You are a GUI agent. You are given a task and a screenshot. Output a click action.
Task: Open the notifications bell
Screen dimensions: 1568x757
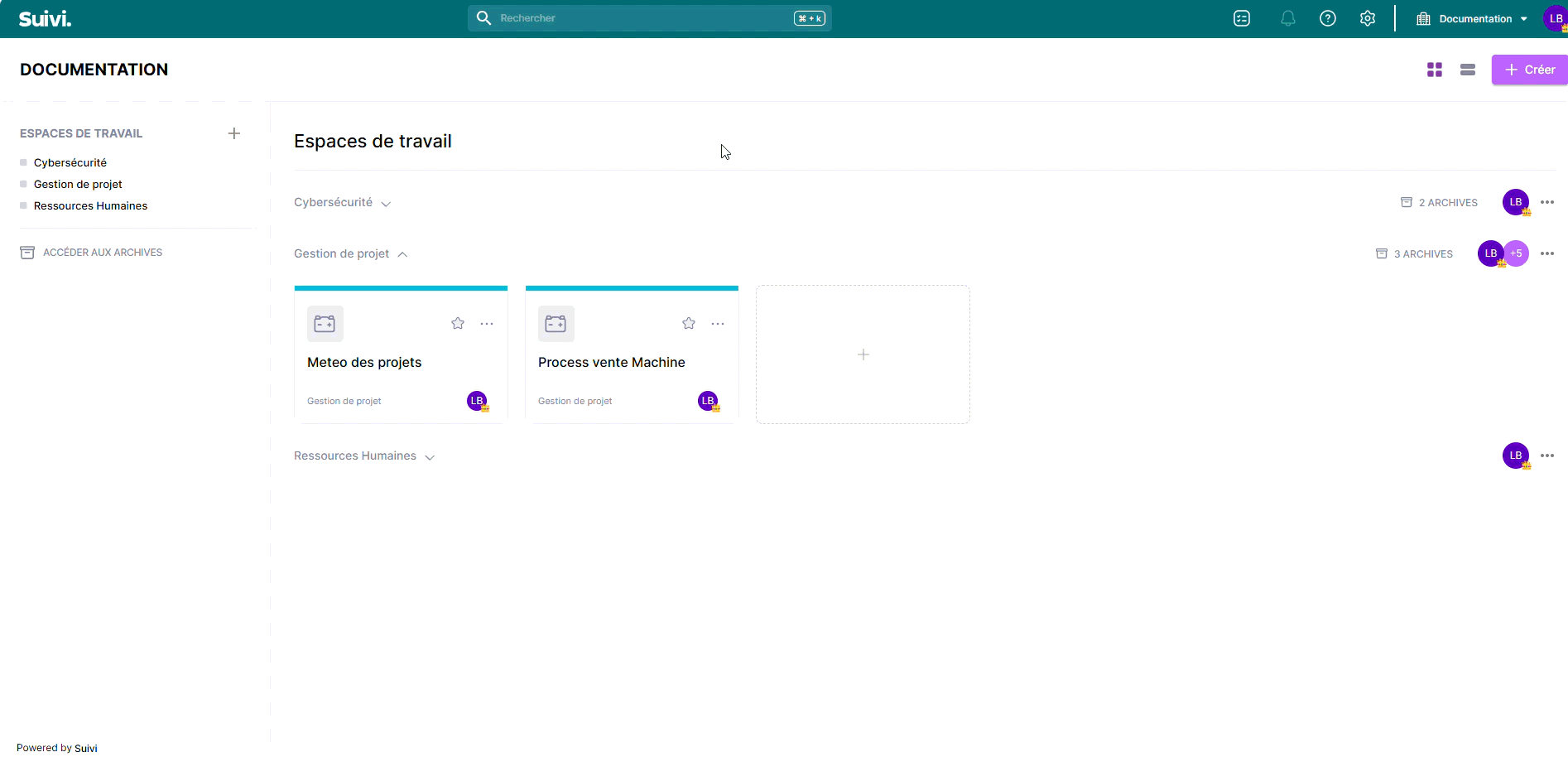(1287, 18)
